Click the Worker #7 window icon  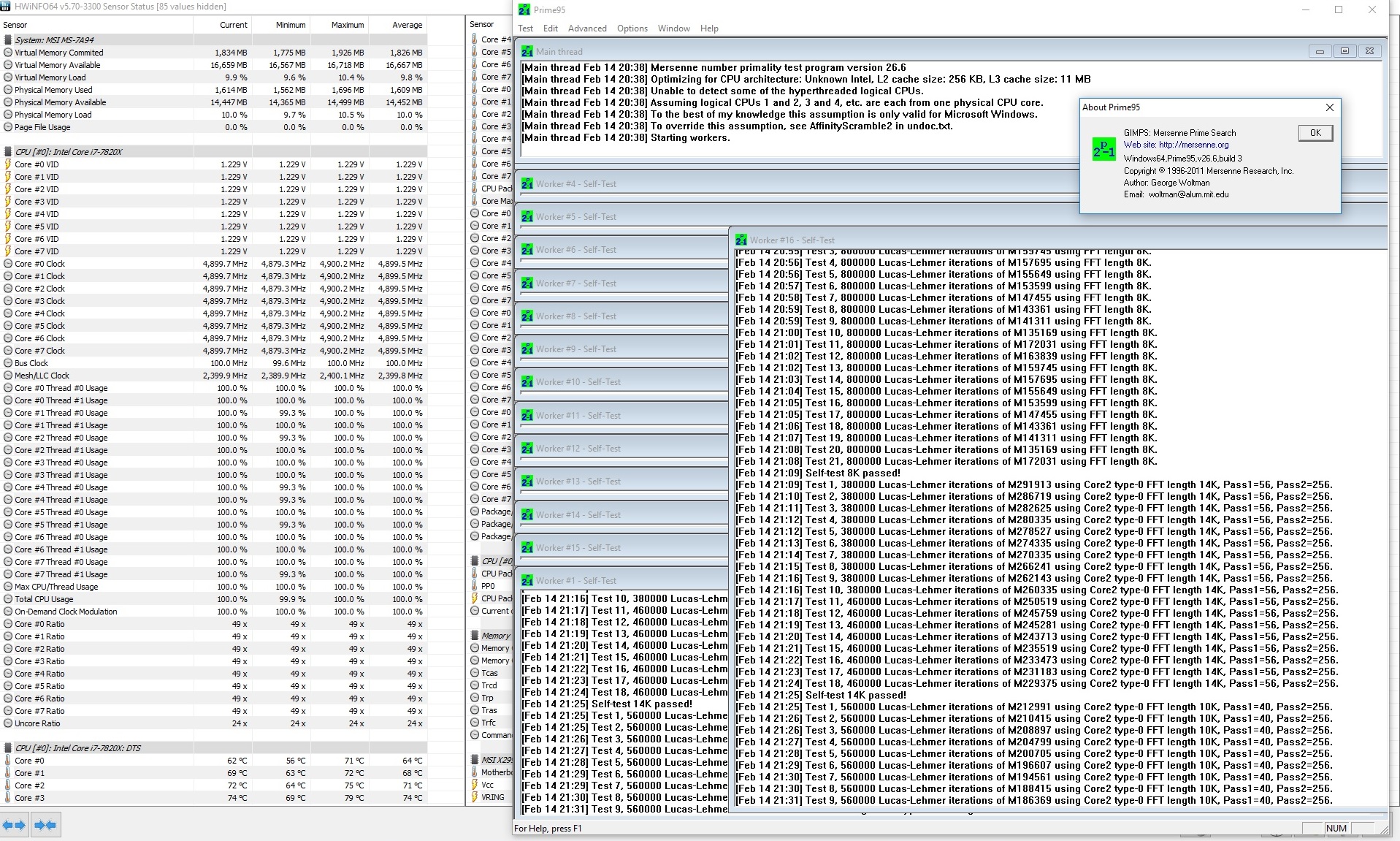(527, 283)
